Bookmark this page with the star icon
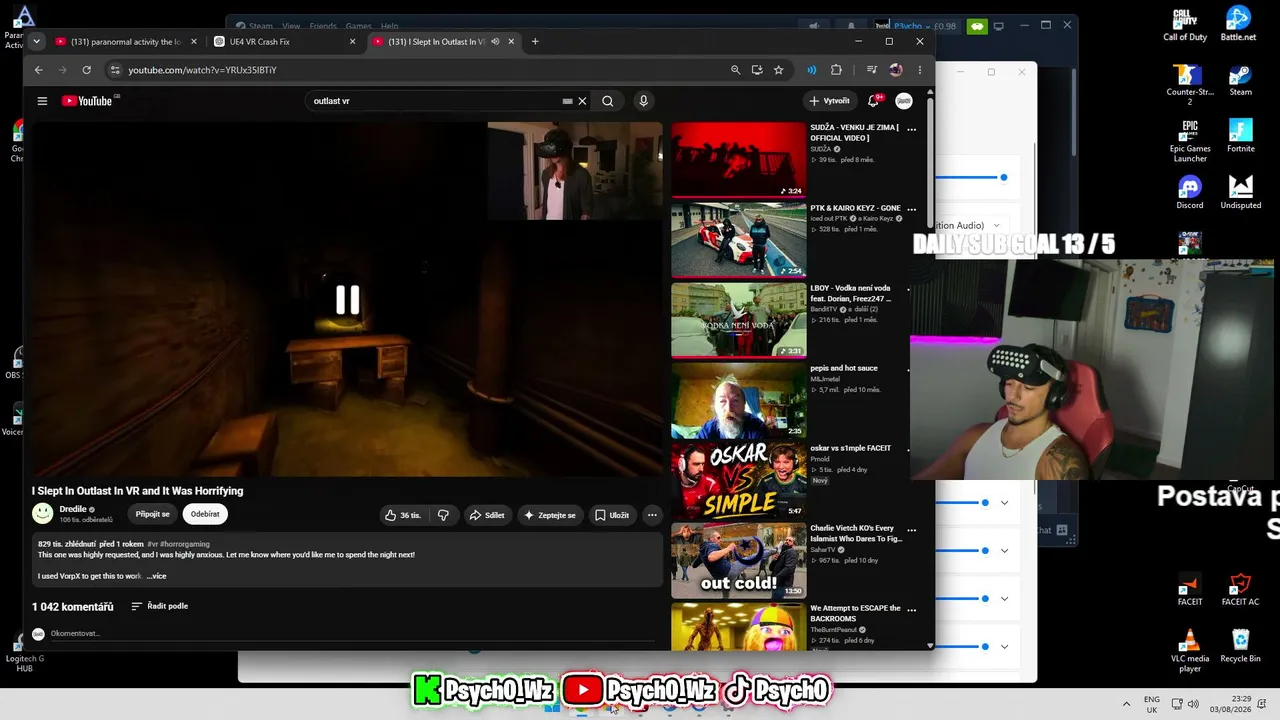 [x=779, y=70]
